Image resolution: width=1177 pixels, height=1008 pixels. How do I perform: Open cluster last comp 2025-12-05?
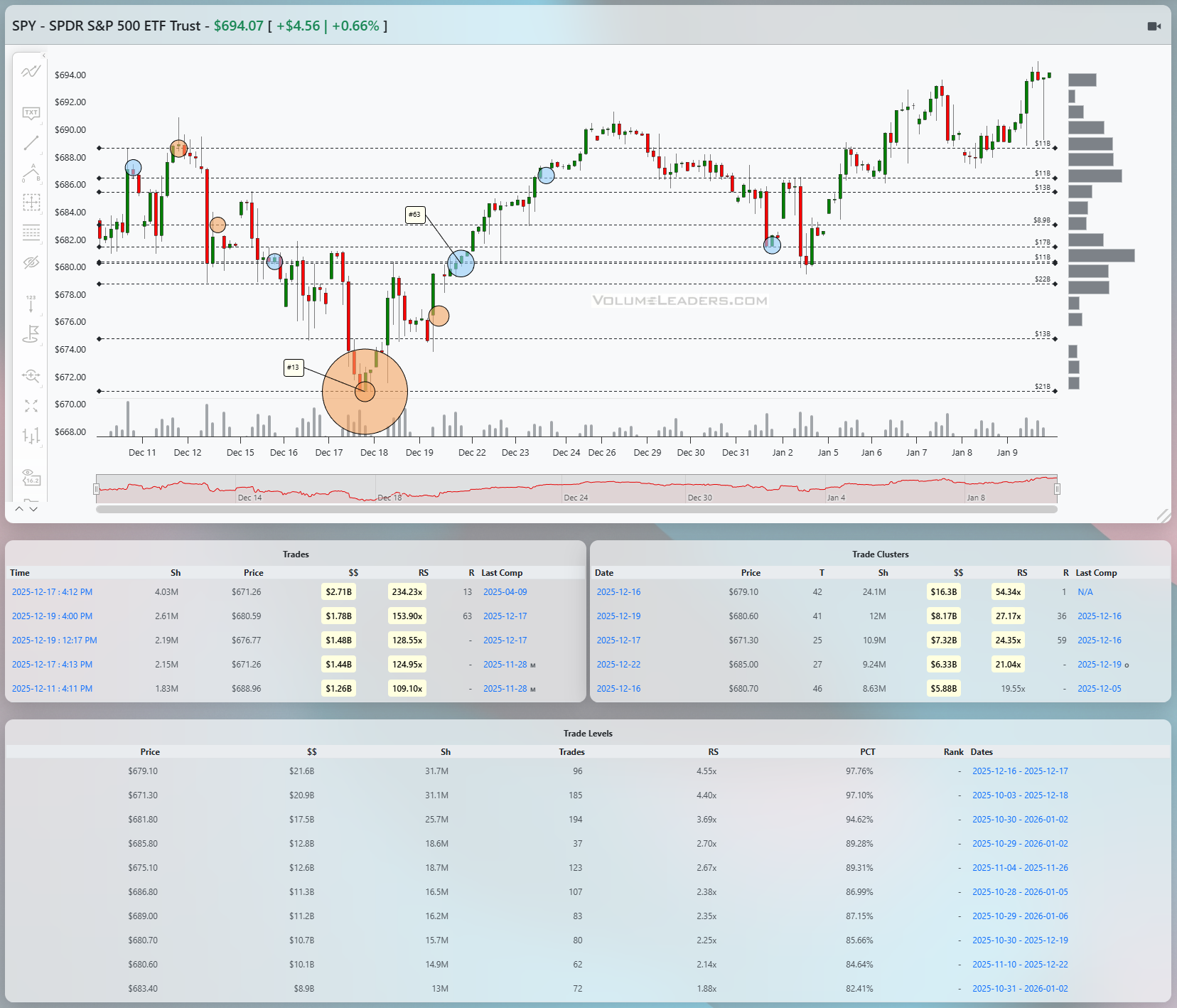tap(1100, 689)
